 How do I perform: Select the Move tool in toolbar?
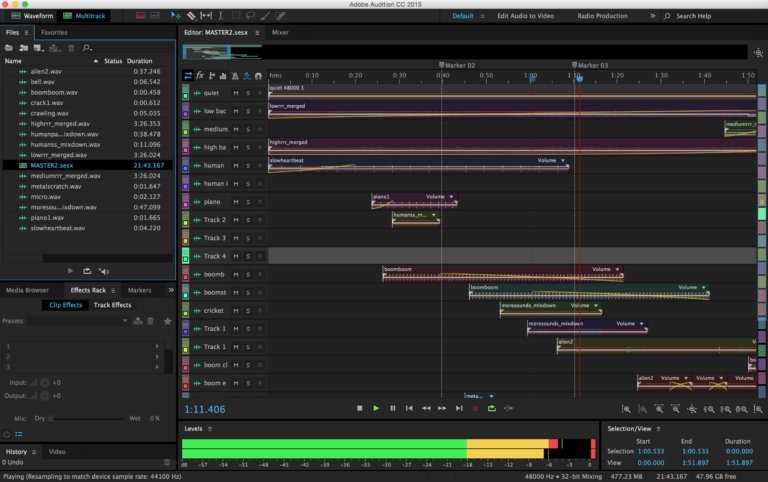(x=175, y=16)
